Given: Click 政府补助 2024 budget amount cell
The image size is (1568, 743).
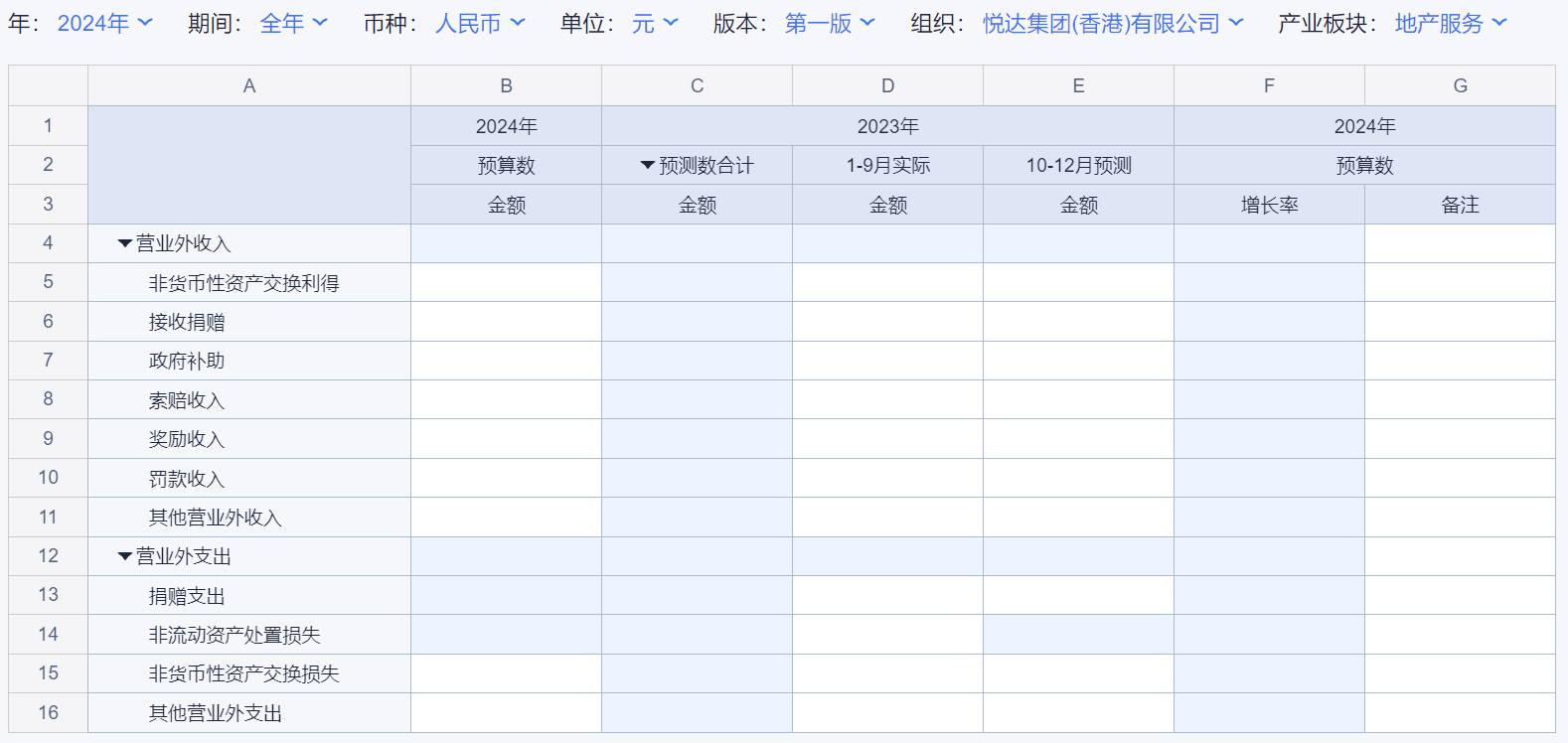Looking at the screenshot, I should click(x=506, y=361).
